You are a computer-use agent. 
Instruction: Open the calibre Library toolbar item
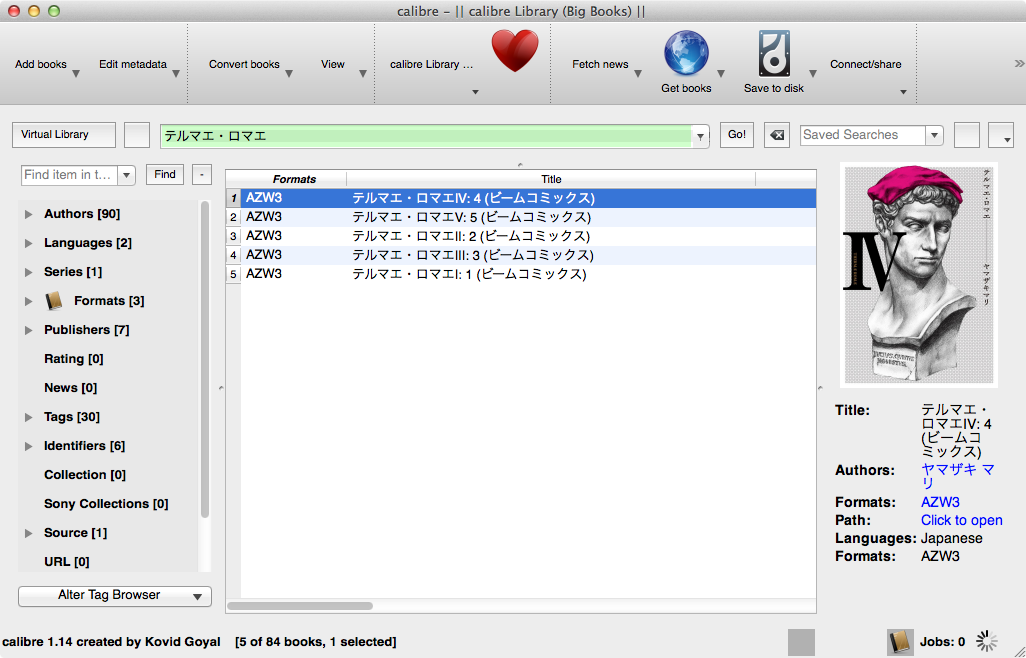click(431, 64)
